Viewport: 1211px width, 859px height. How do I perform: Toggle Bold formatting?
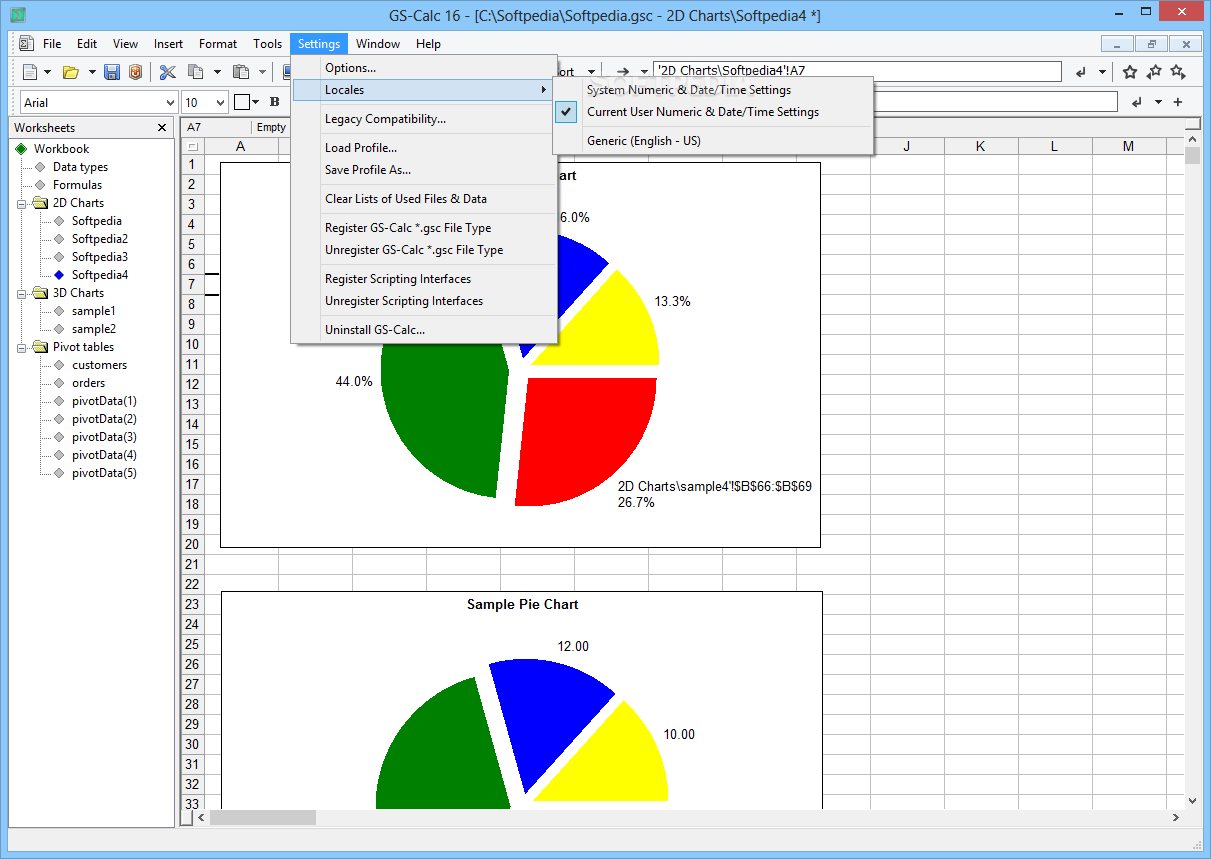[x=274, y=102]
